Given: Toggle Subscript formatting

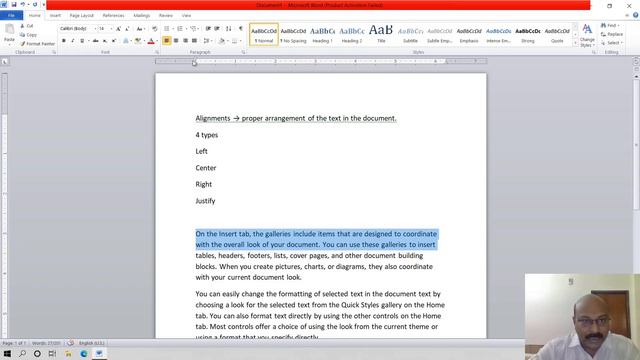Looking at the screenshot, I should pos(105,41).
